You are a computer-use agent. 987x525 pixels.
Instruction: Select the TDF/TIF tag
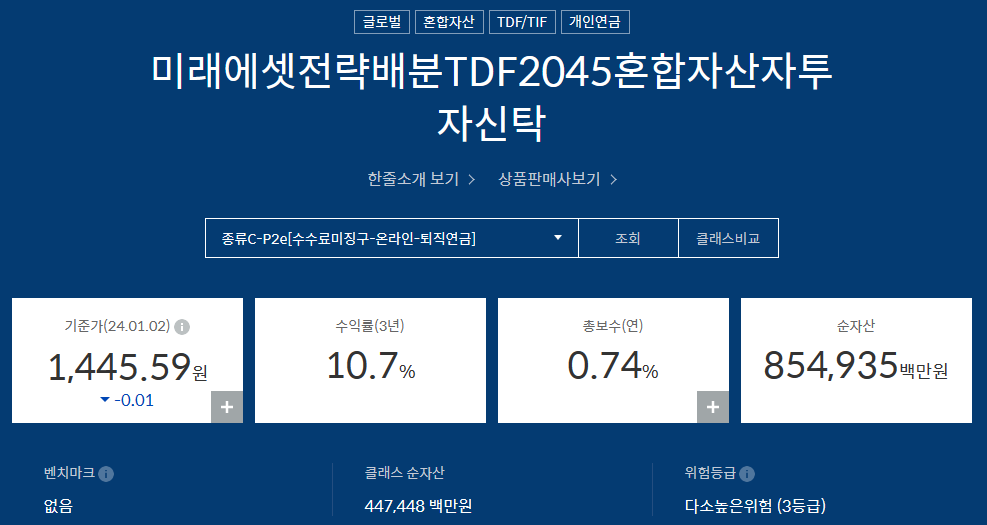[522, 22]
